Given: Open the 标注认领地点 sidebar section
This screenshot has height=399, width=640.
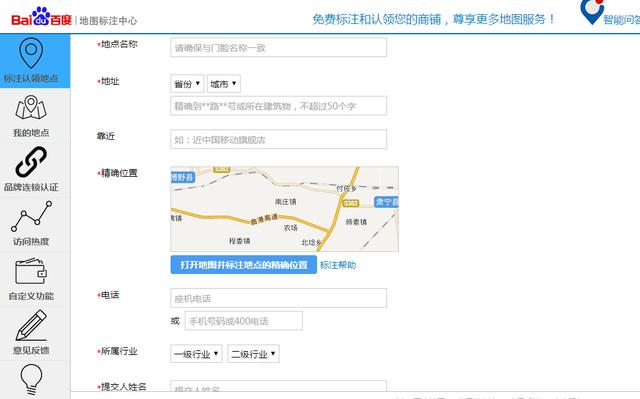Looking at the screenshot, I should (35, 61).
